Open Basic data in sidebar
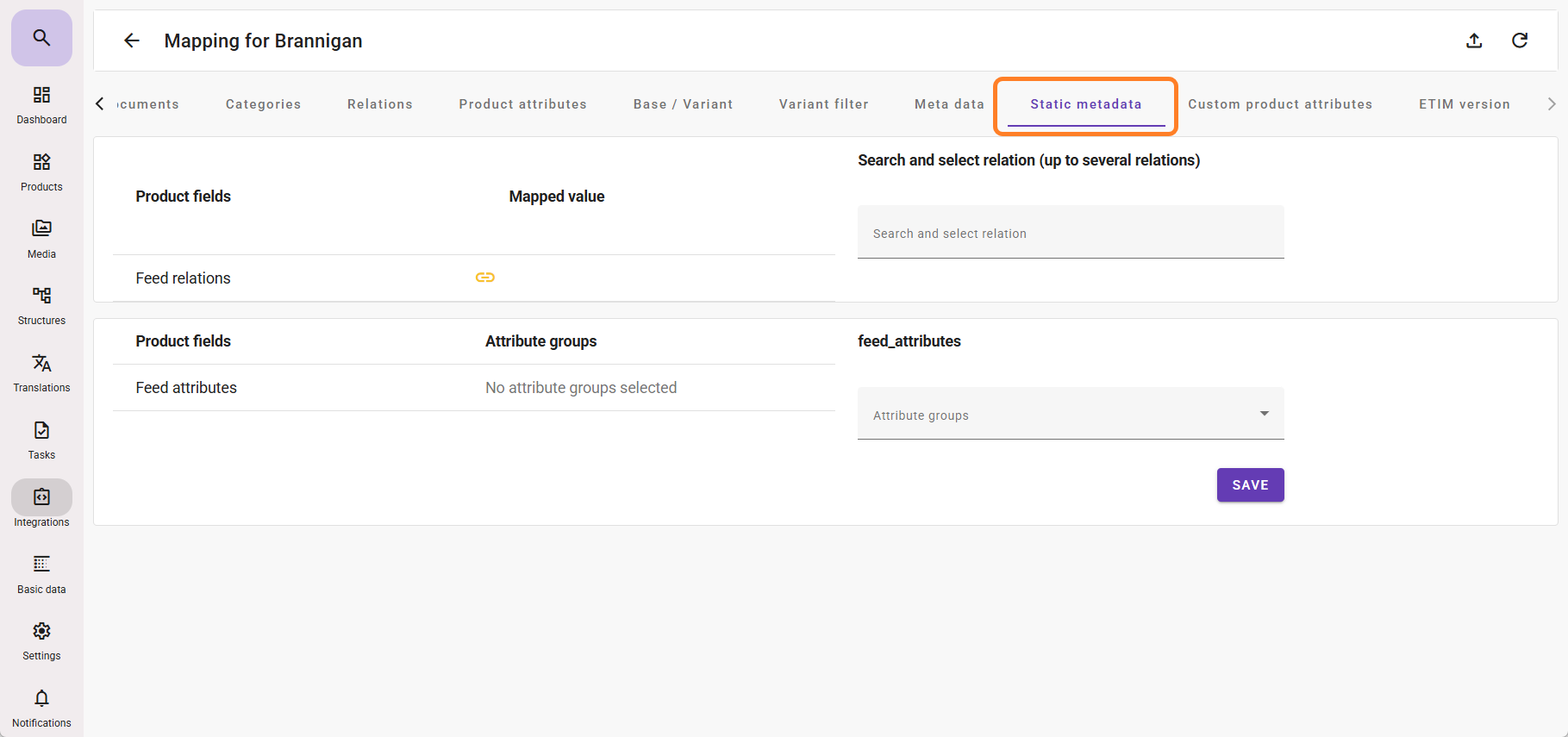This screenshot has width=1568, height=737. pyautogui.click(x=41, y=574)
